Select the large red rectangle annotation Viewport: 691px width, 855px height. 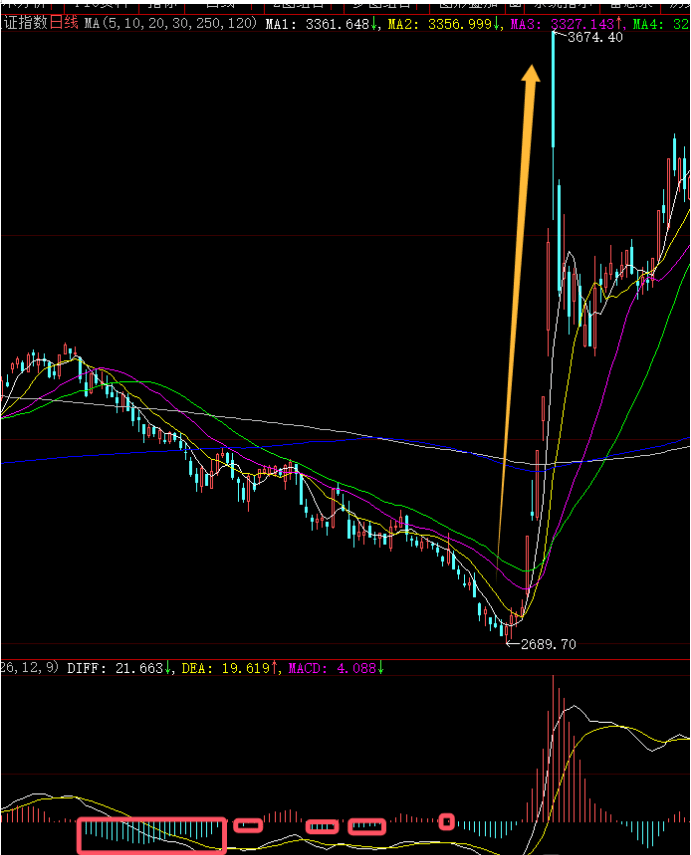click(152, 835)
